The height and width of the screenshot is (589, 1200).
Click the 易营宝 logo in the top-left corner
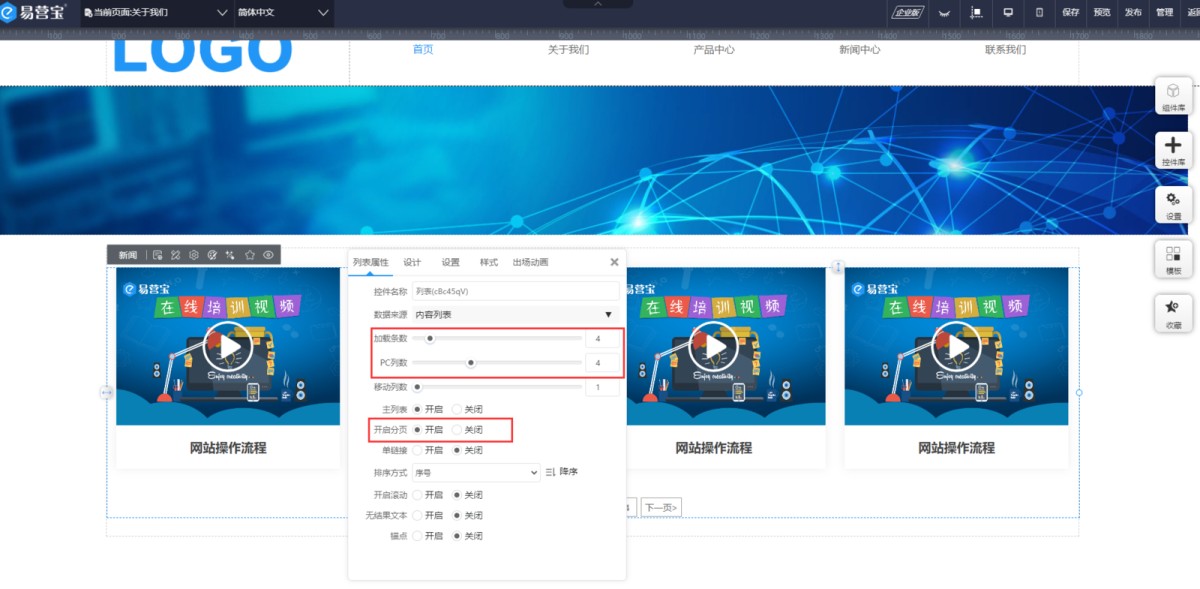click(34, 12)
